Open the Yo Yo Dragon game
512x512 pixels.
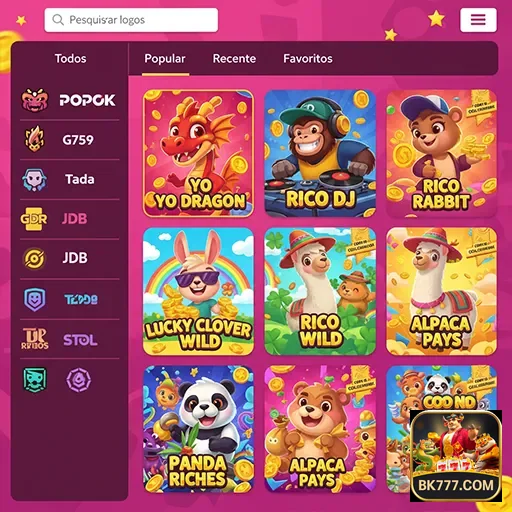tap(198, 153)
